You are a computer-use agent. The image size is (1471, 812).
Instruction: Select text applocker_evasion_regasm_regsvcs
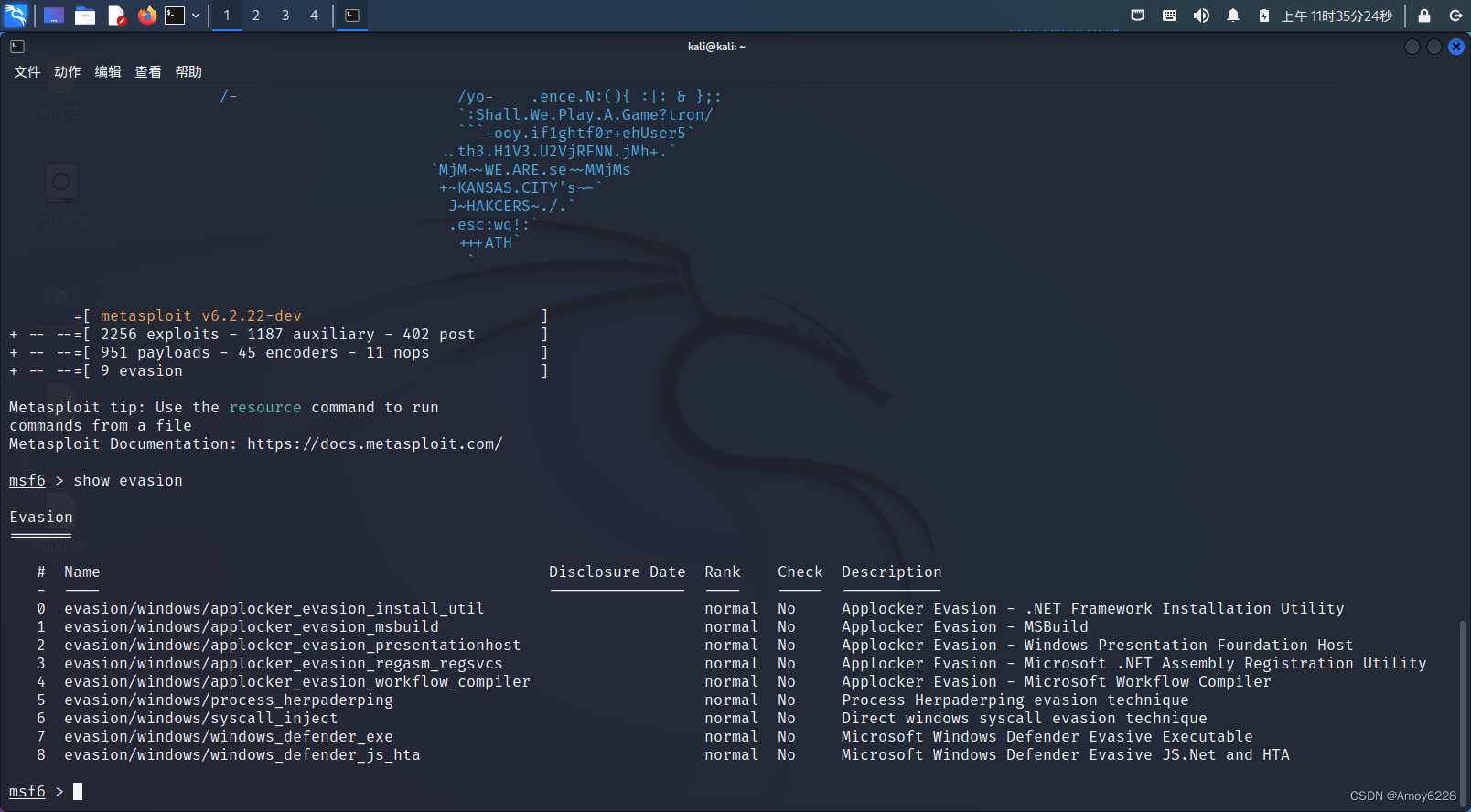(x=357, y=664)
